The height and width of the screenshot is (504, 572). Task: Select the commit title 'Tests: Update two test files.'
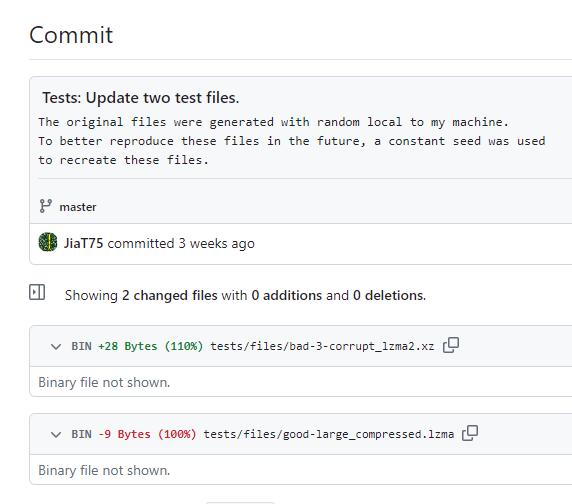(140, 98)
